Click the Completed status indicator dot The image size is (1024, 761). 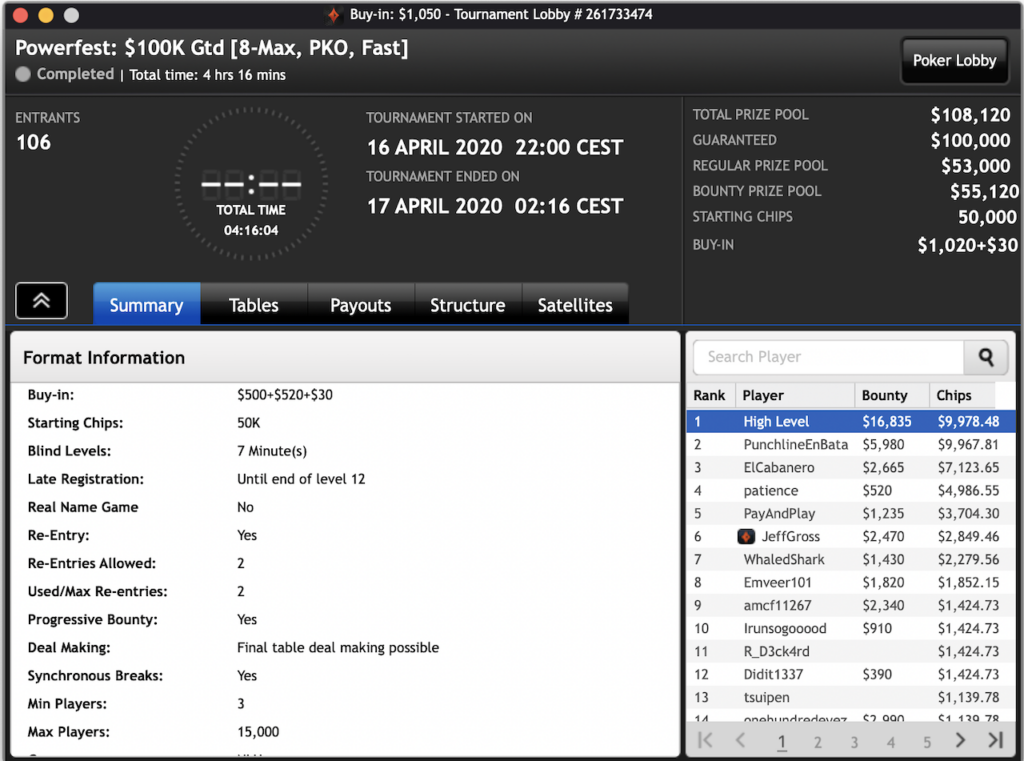[x=24, y=74]
